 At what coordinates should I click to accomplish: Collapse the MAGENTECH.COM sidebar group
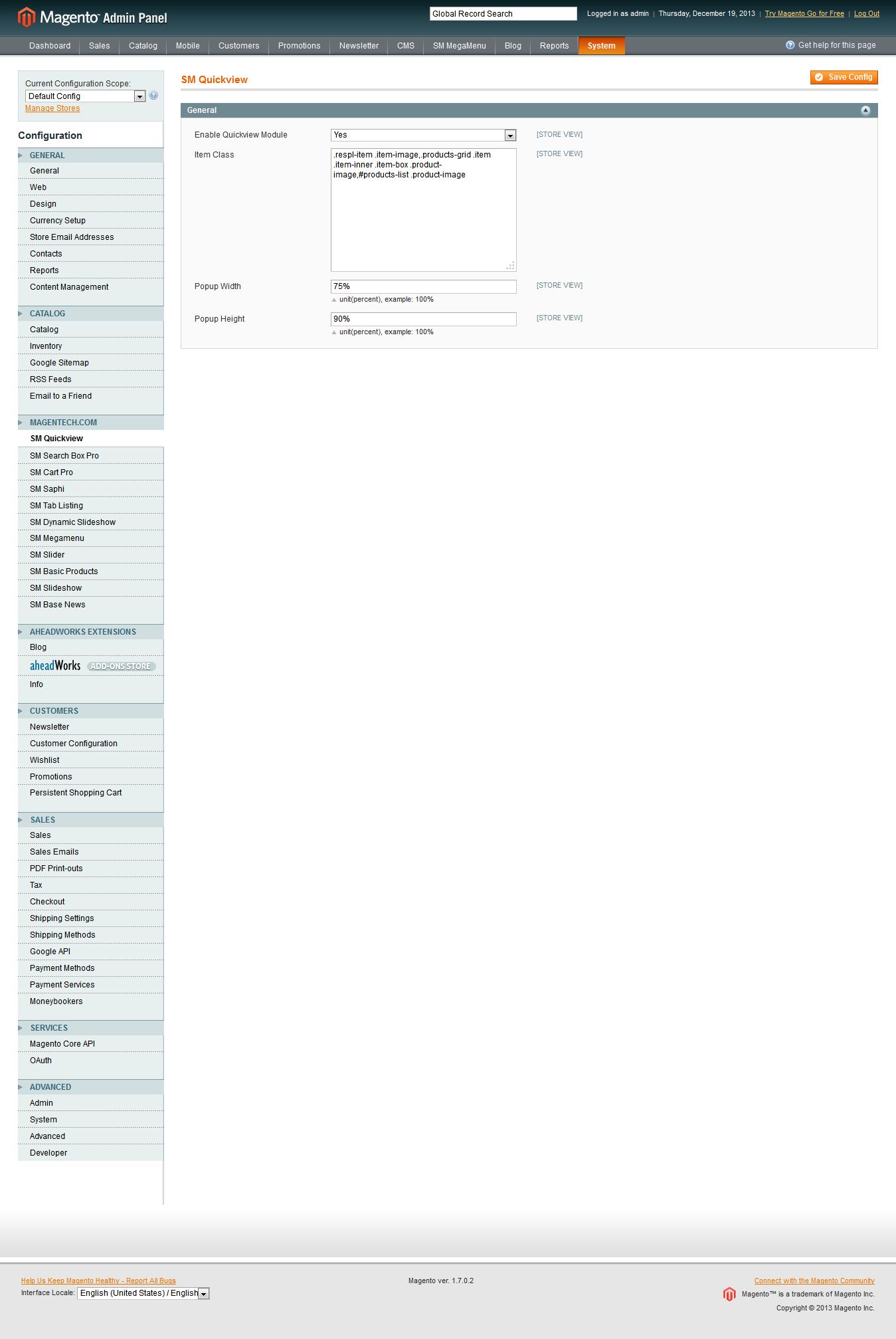coord(90,423)
